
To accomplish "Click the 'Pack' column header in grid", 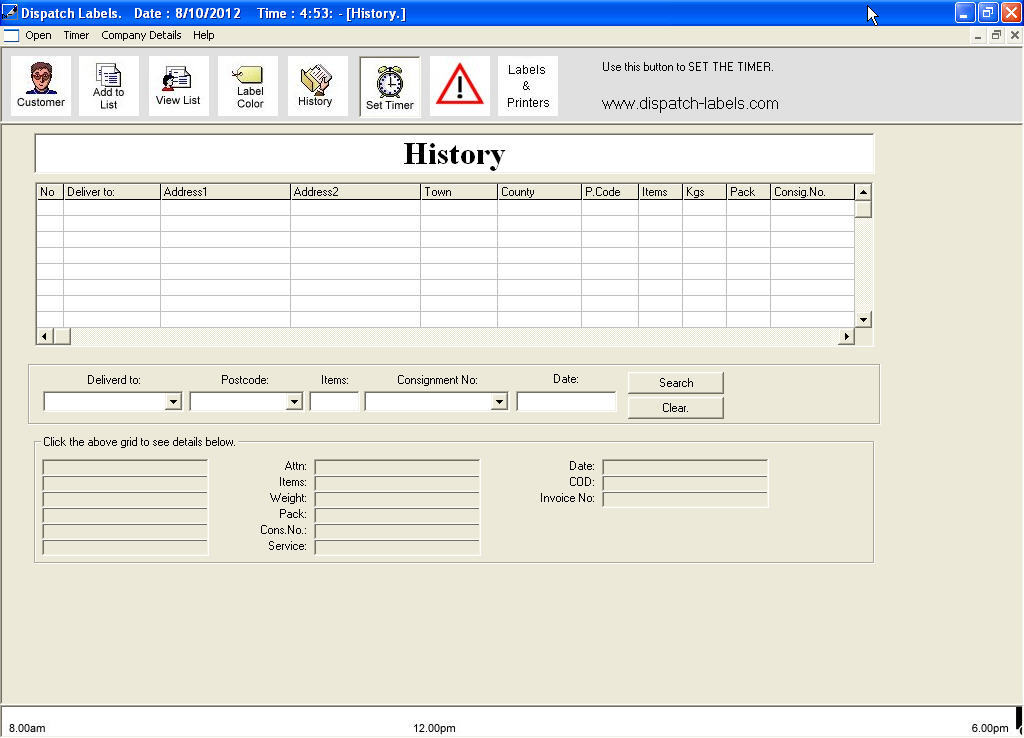I will click(748, 192).
